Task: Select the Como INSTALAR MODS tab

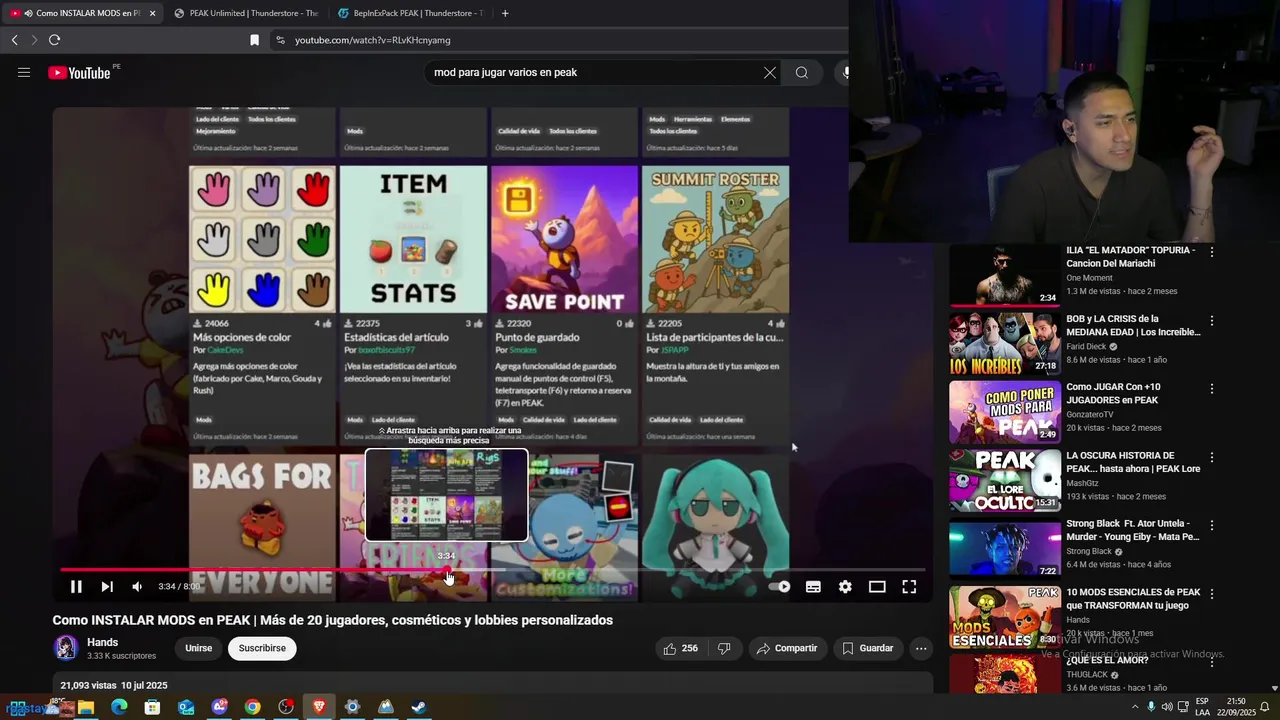Action: coord(82,13)
